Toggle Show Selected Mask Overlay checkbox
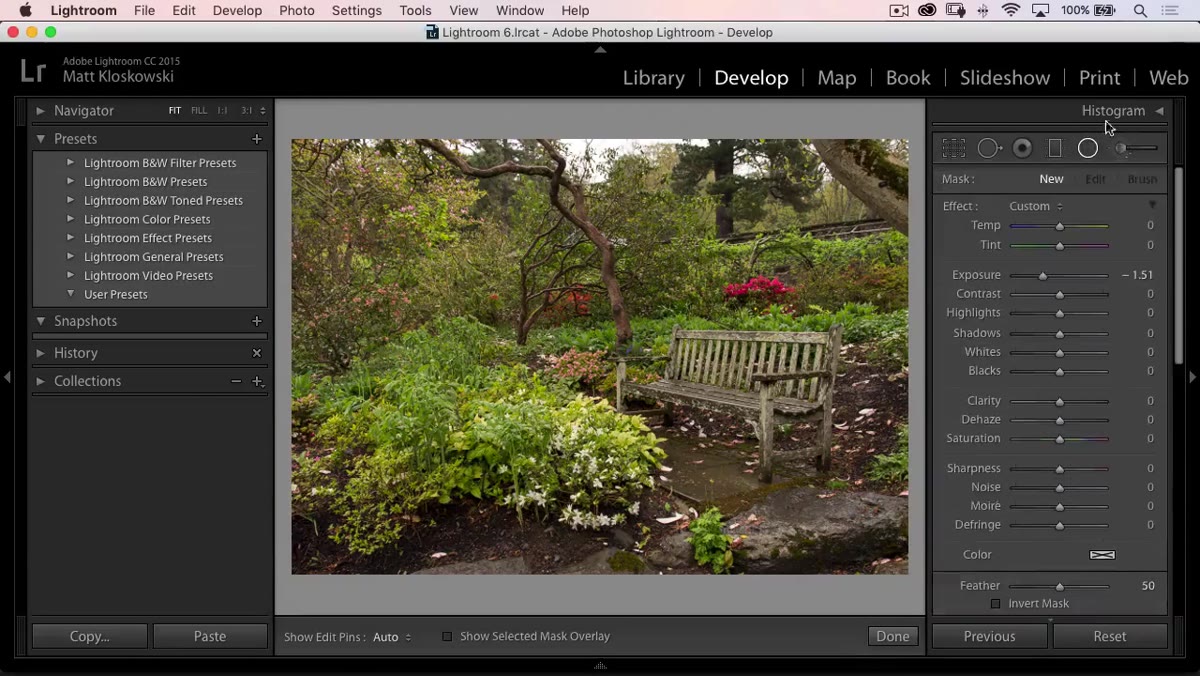The image size is (1200, 676). coord(447,637)
